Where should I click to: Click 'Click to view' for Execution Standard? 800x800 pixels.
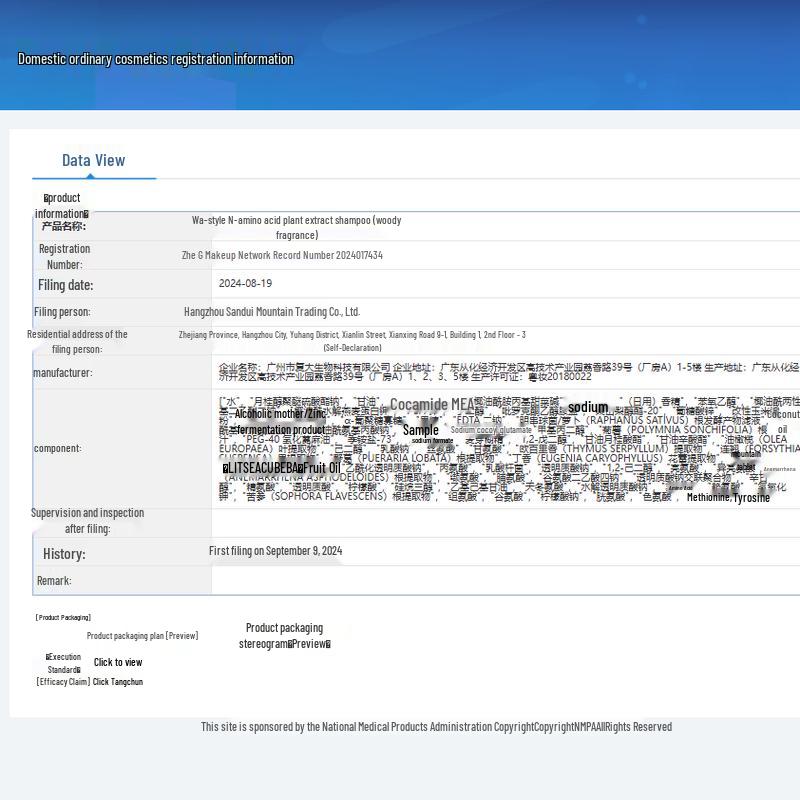tap(118, 662)
